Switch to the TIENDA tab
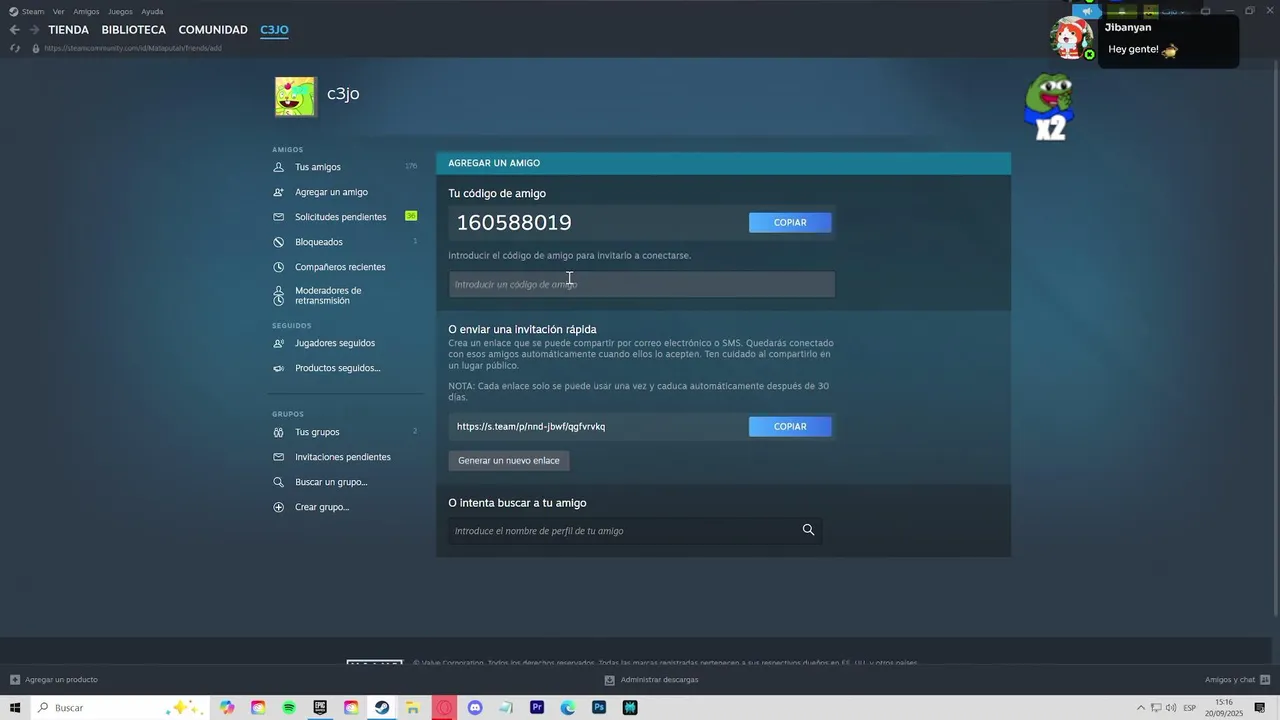 click(x=68, y=30)
